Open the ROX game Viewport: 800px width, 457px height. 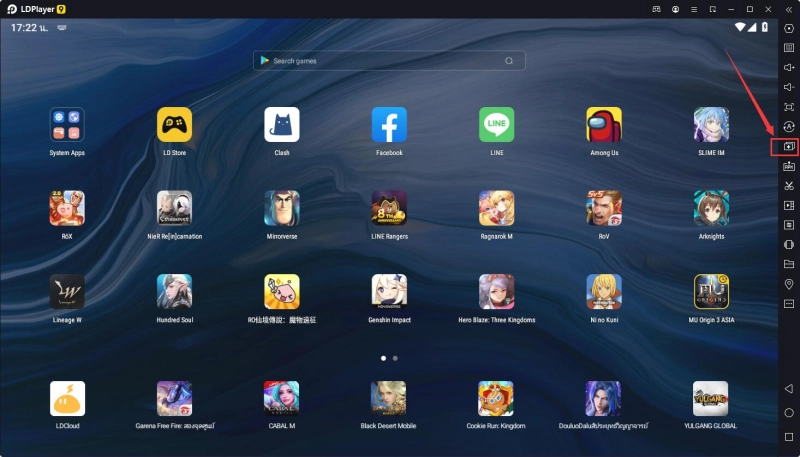(67, 208)
